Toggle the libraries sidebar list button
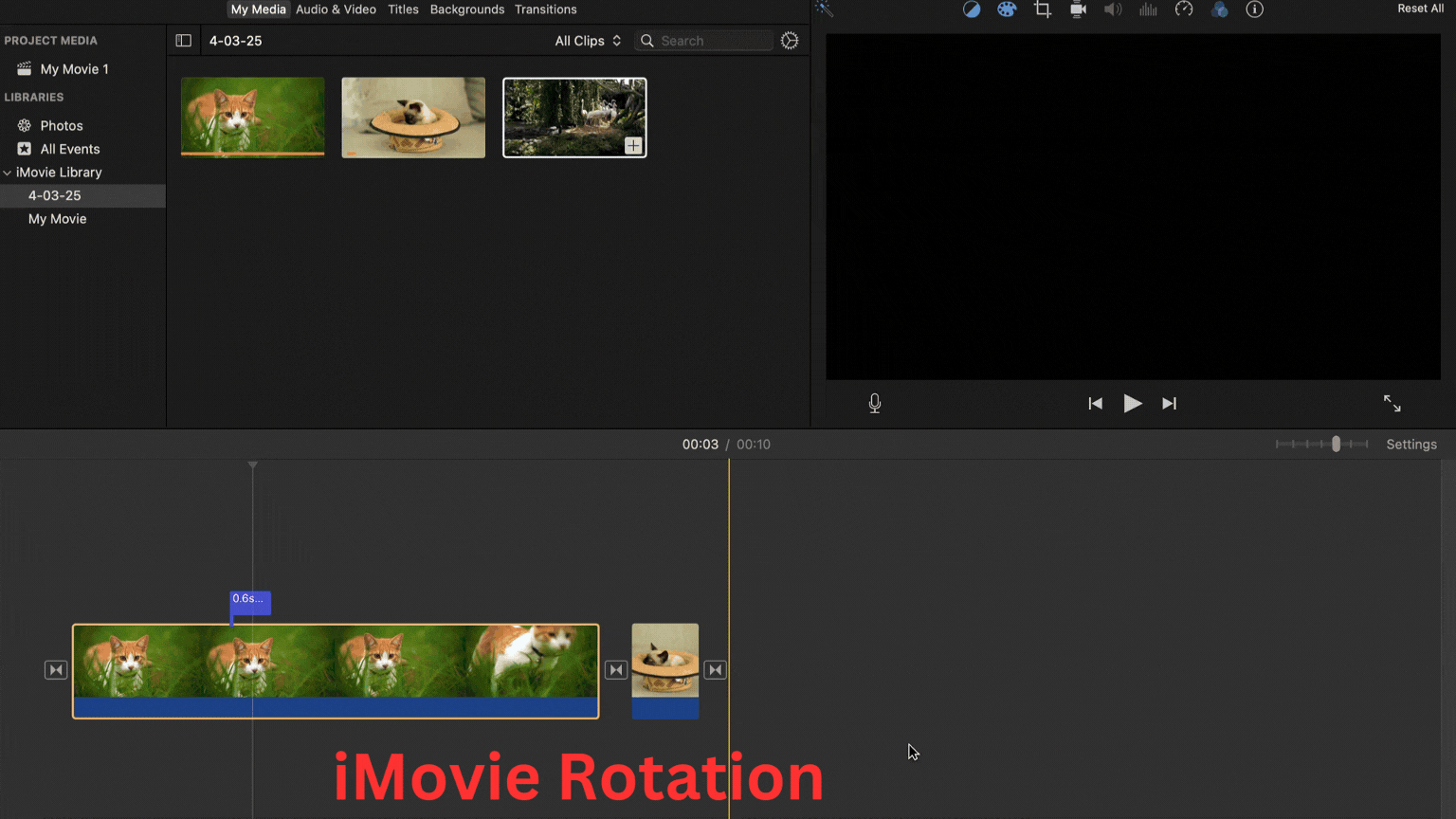The width and height of the screenshot is (1456, 819). (x=184, y=41)
